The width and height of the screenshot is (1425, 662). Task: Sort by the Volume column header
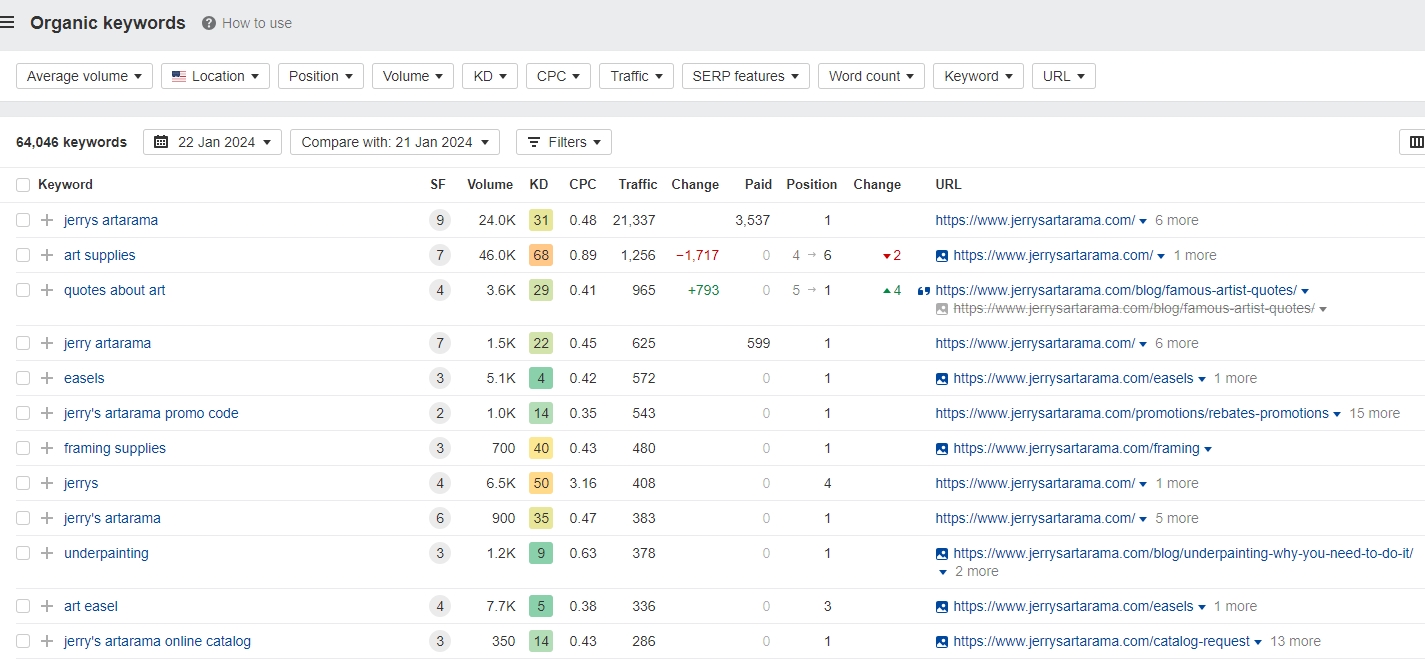[490, 184]
